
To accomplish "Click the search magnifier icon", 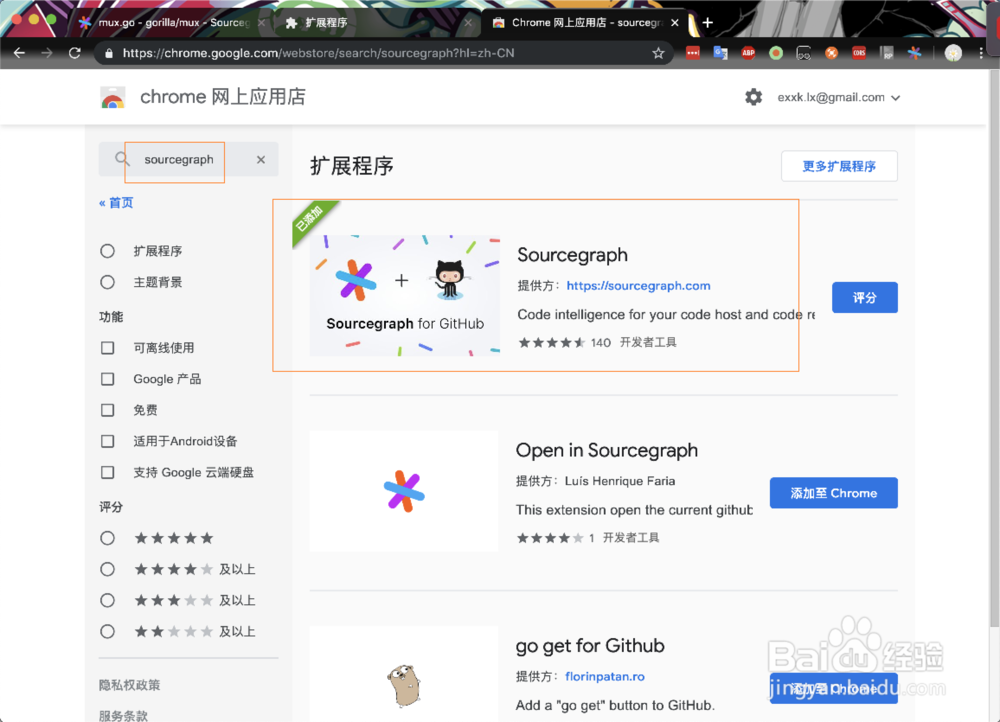I will click(122, 159).
